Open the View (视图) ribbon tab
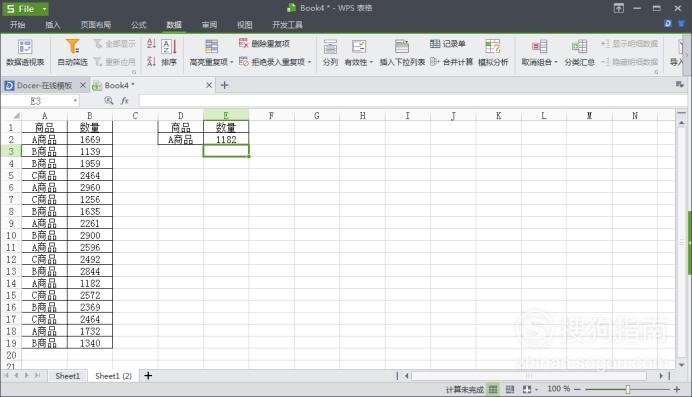The image size is (692, 397). click(244, 25)
